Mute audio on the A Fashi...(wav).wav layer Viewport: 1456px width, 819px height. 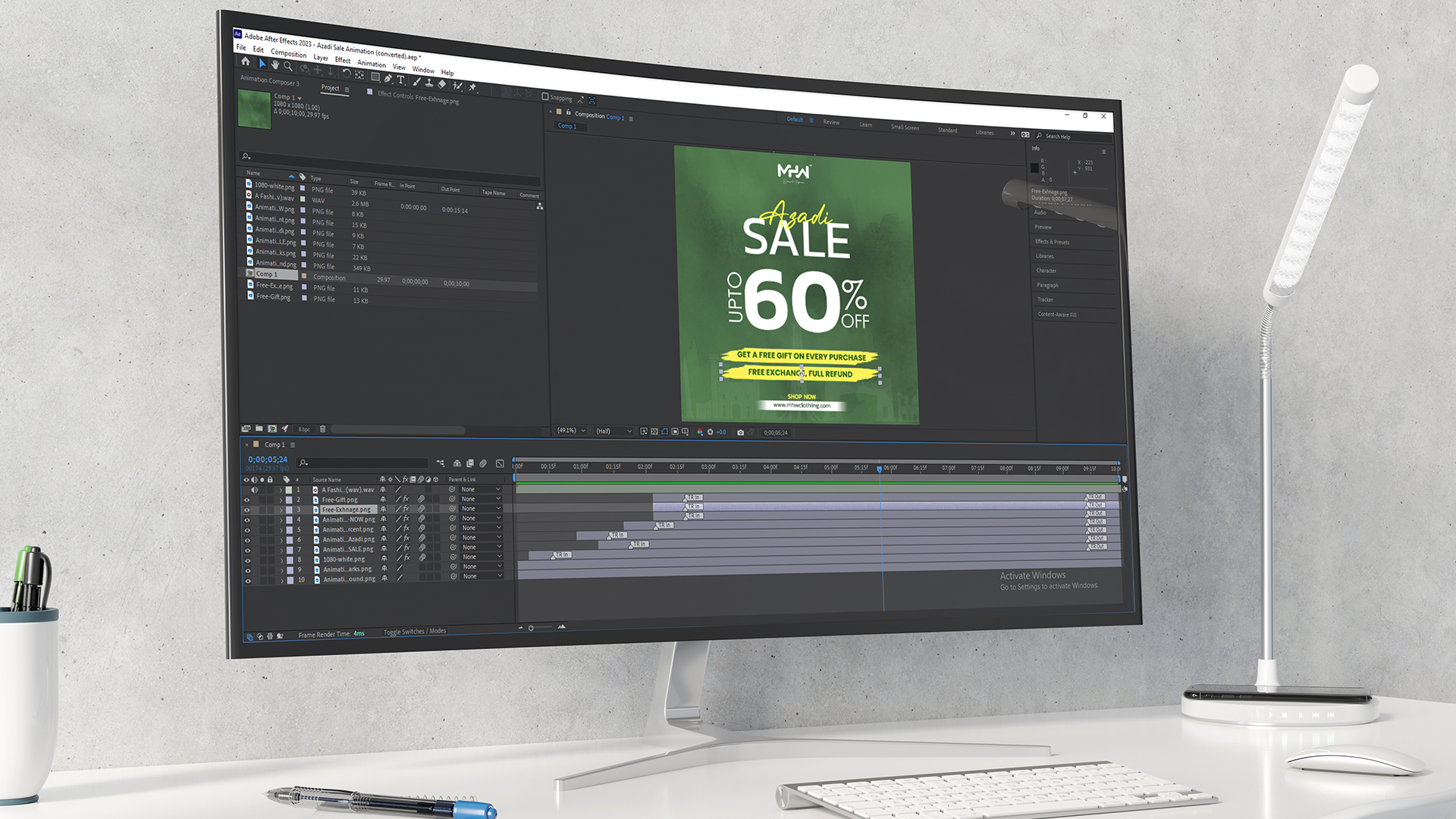coord(253,490)
